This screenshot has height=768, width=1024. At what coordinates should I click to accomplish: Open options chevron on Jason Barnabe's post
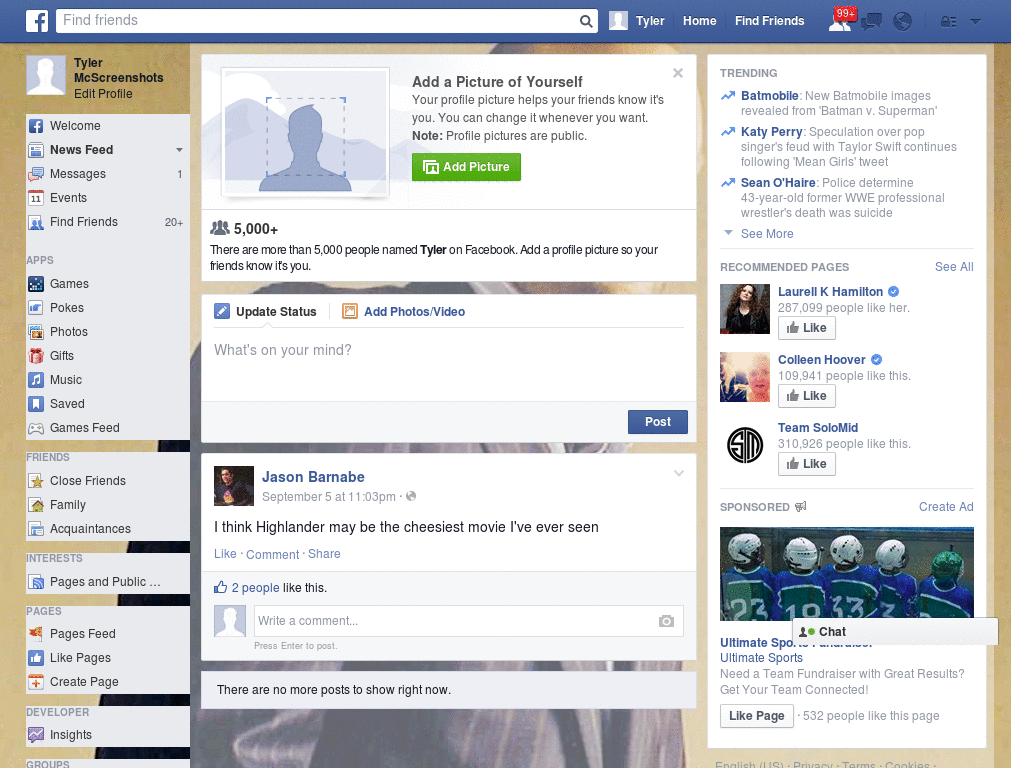[x=679, y=473]
